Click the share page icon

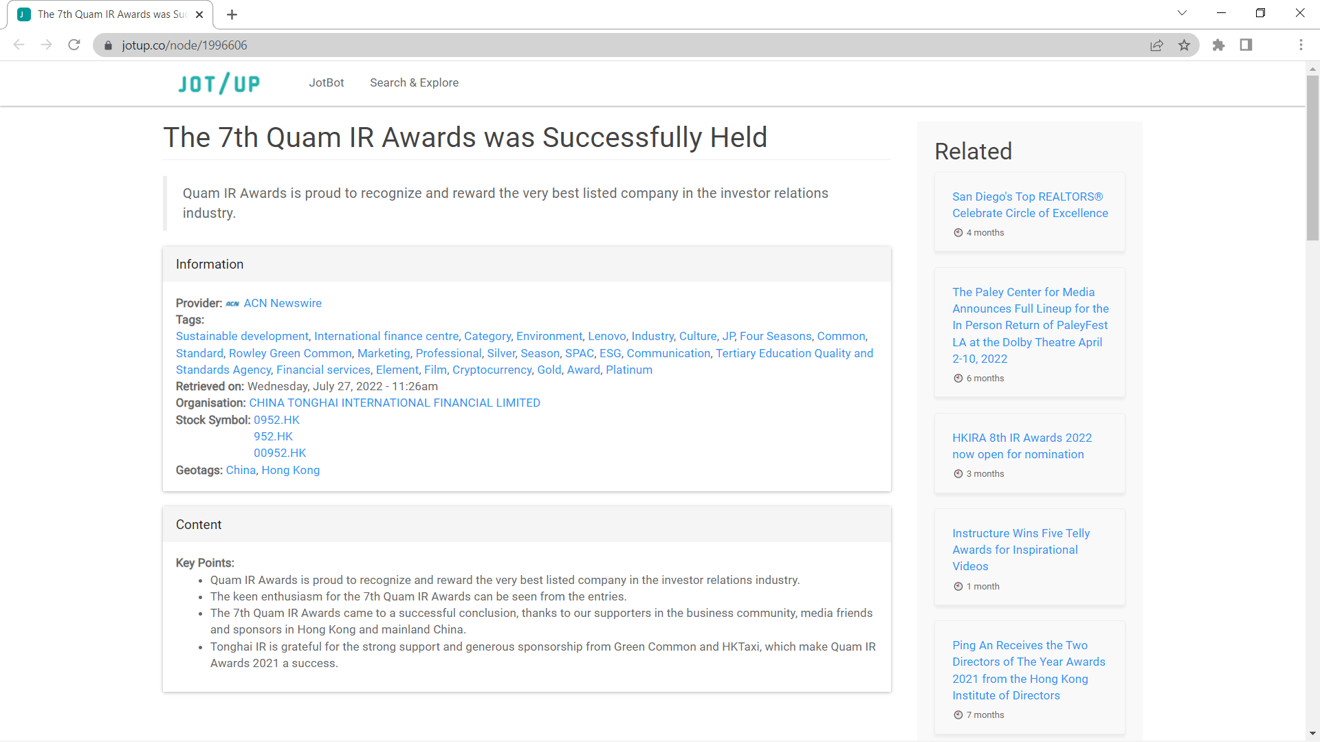(1157, 45)
